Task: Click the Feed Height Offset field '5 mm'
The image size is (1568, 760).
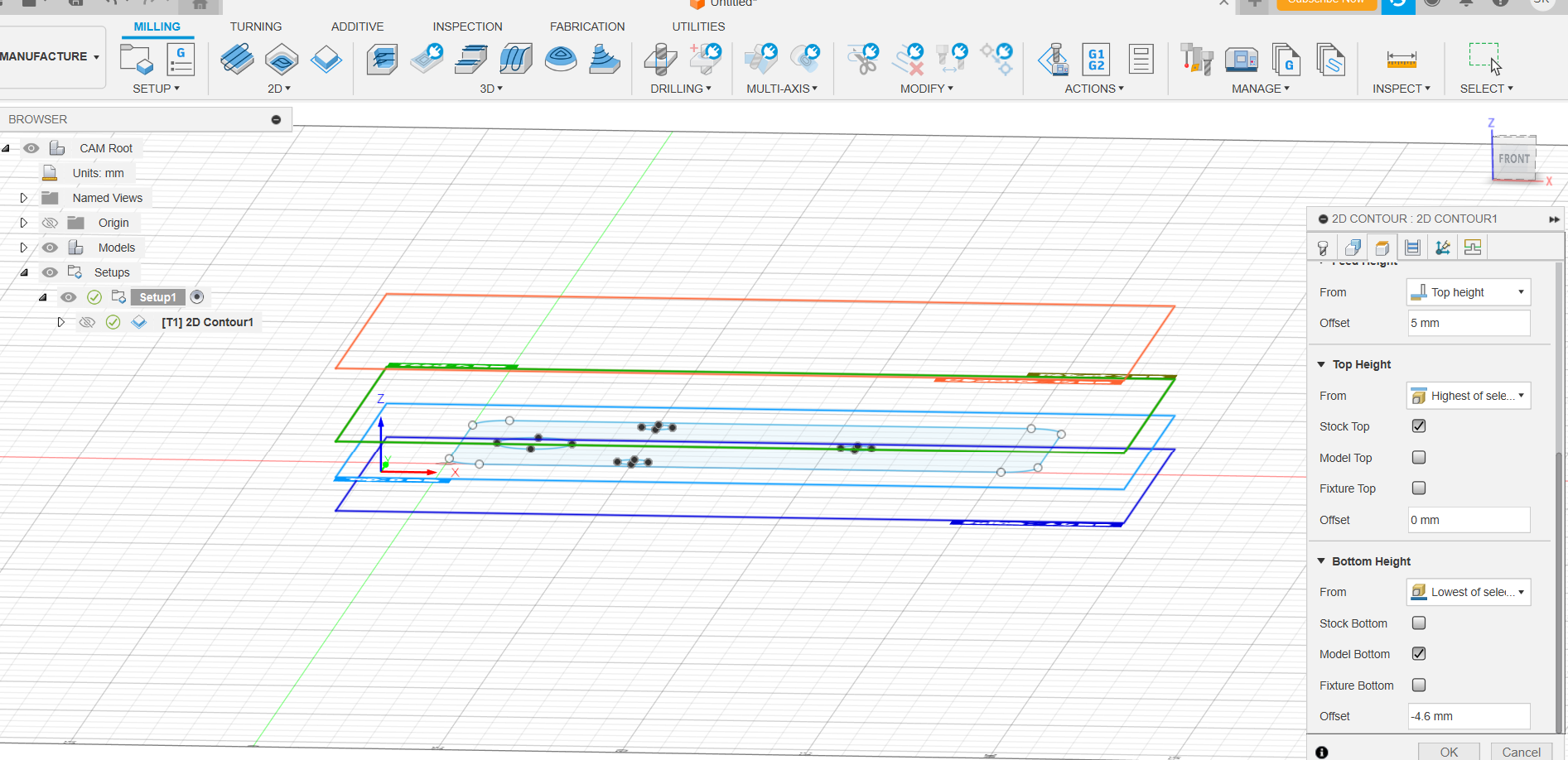Action: (x=1469, y=323)
